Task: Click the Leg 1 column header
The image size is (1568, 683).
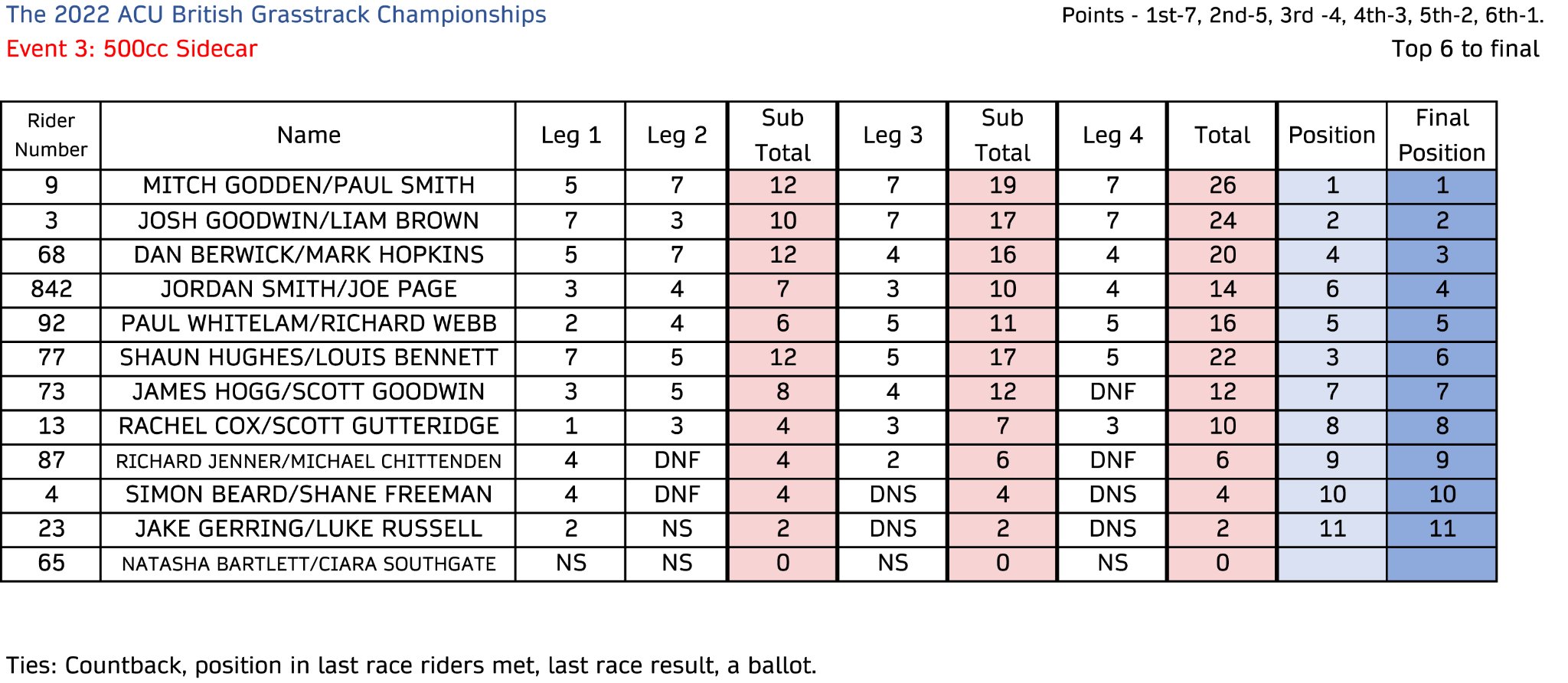Action: tap(570, 136)
